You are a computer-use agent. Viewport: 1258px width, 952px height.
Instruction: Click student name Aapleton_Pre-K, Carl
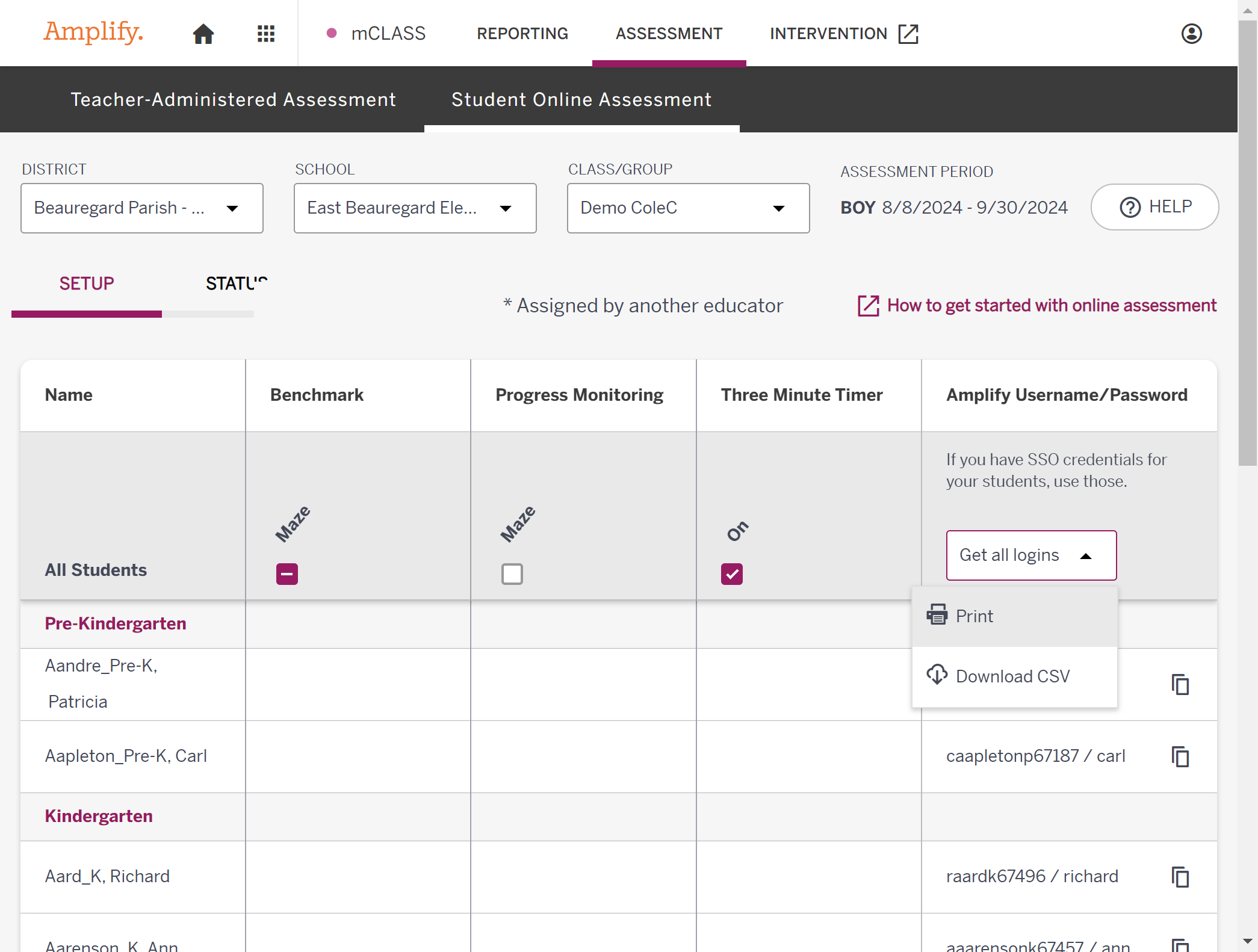coord(126,756)
